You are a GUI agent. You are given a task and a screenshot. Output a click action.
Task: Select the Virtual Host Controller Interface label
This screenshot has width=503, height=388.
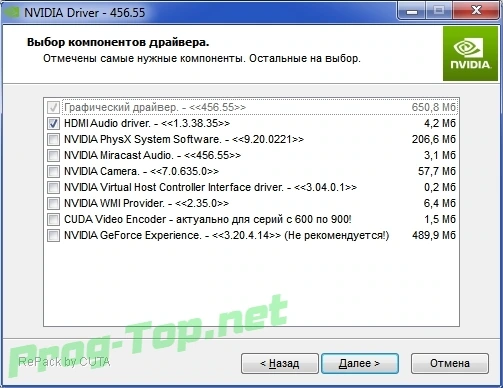tap(210, 187)
